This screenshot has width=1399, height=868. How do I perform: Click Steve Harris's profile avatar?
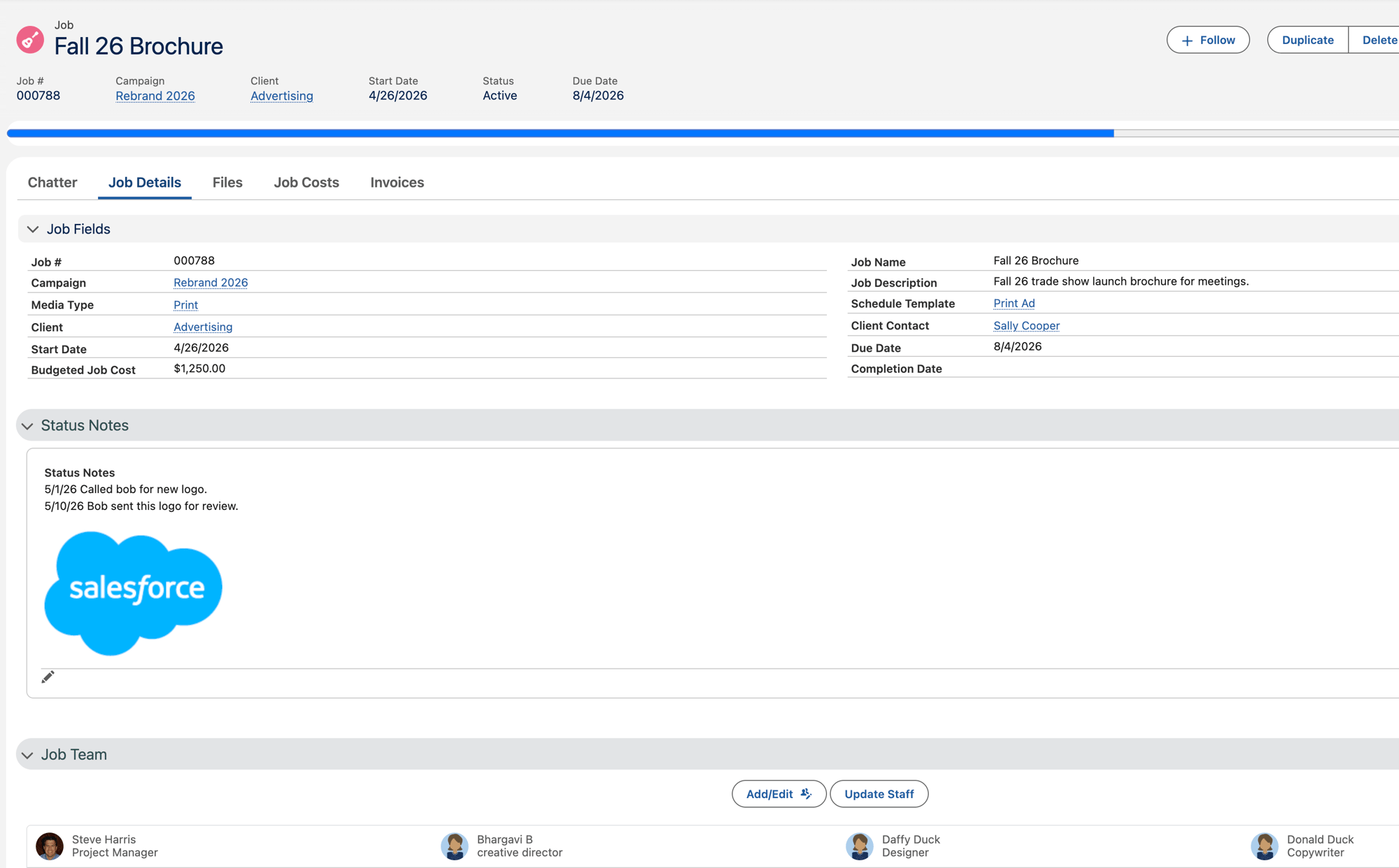(50, 846)
